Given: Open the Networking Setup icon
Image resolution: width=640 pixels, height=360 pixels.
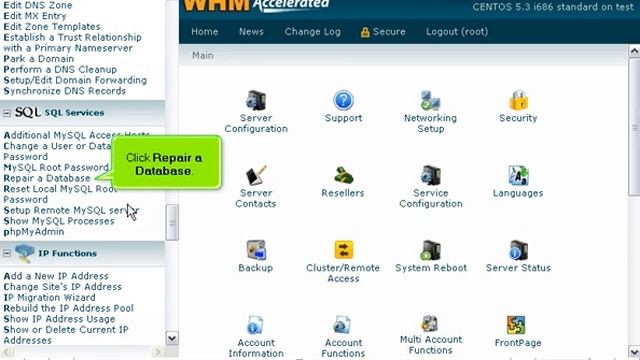Looking at the screenshot, I should click(431, 100).
